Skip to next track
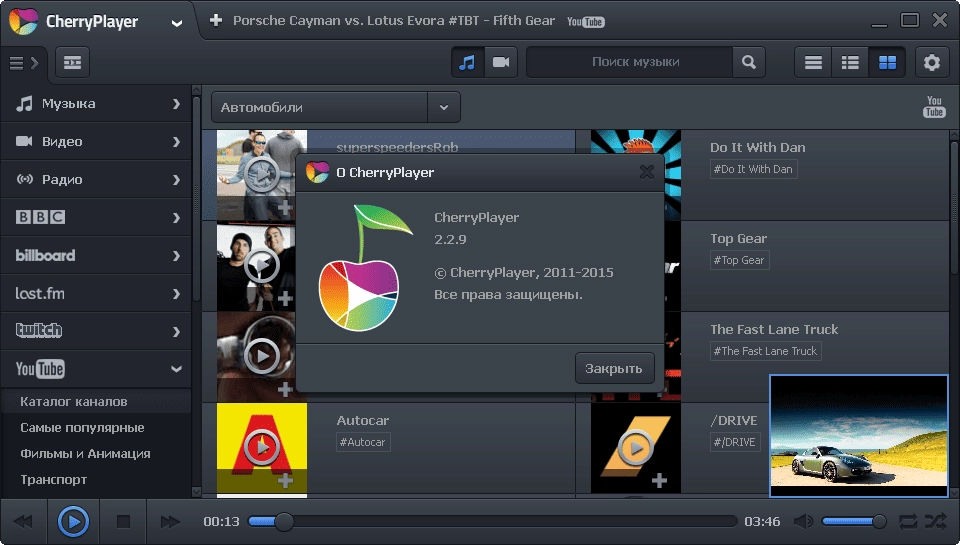The width and height of the screenshot is (960, 545). [170, 522]
